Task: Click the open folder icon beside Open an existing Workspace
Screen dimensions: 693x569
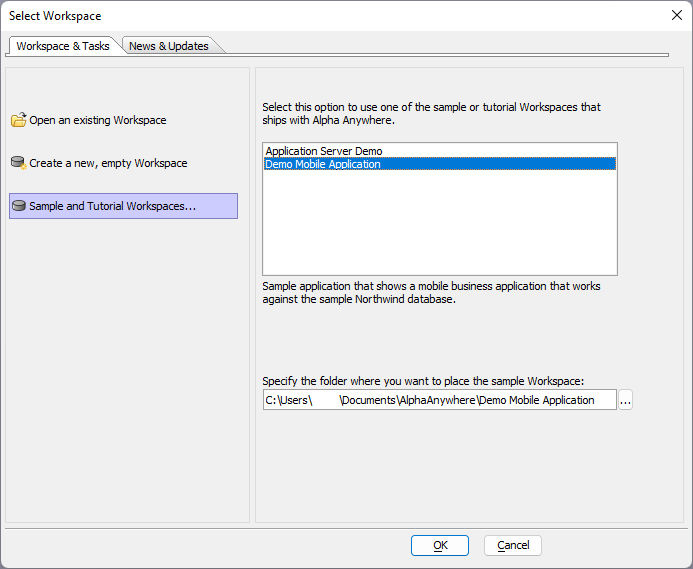Action: 19,120
